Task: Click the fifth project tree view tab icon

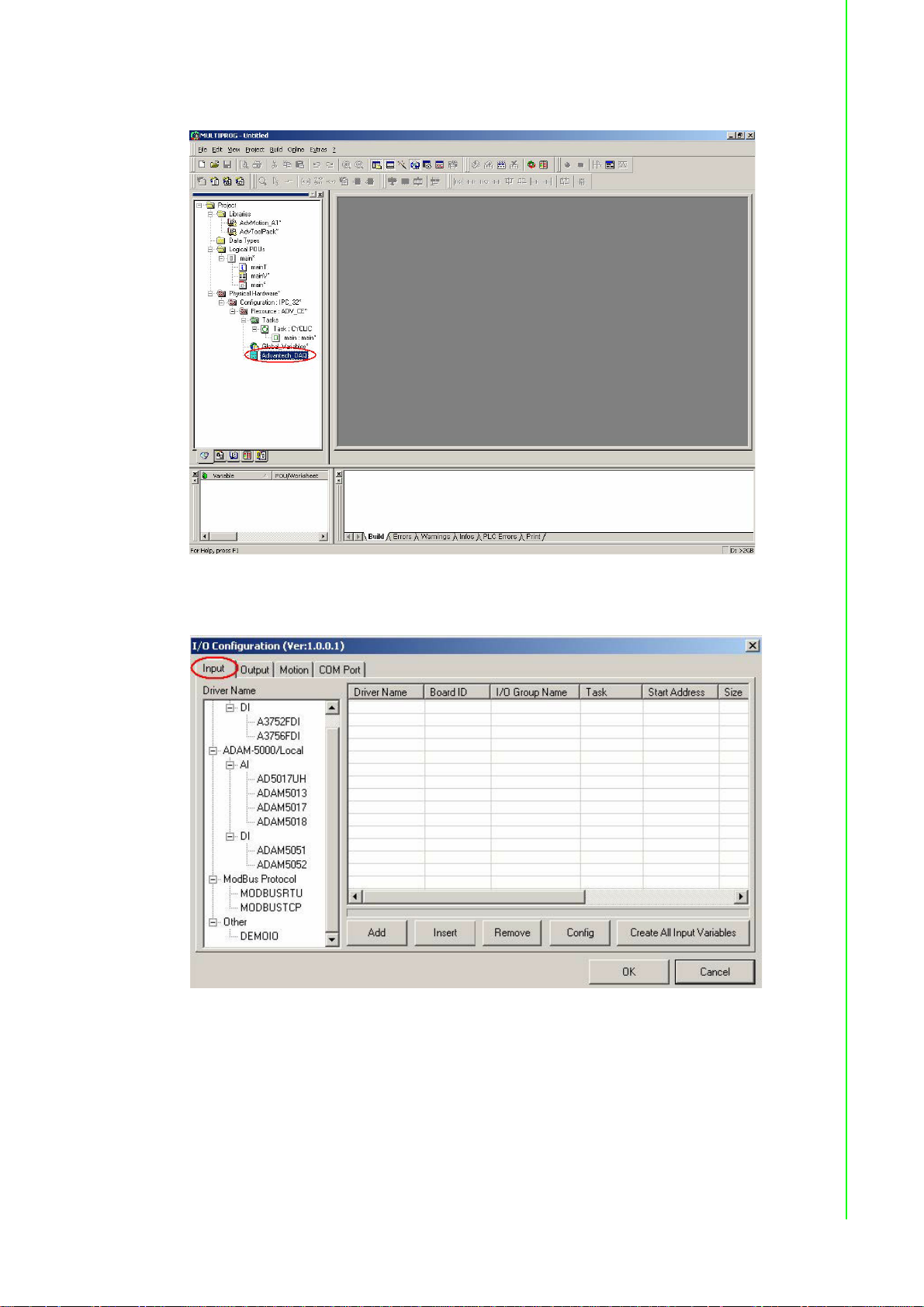Action: [x=262, y=456]
